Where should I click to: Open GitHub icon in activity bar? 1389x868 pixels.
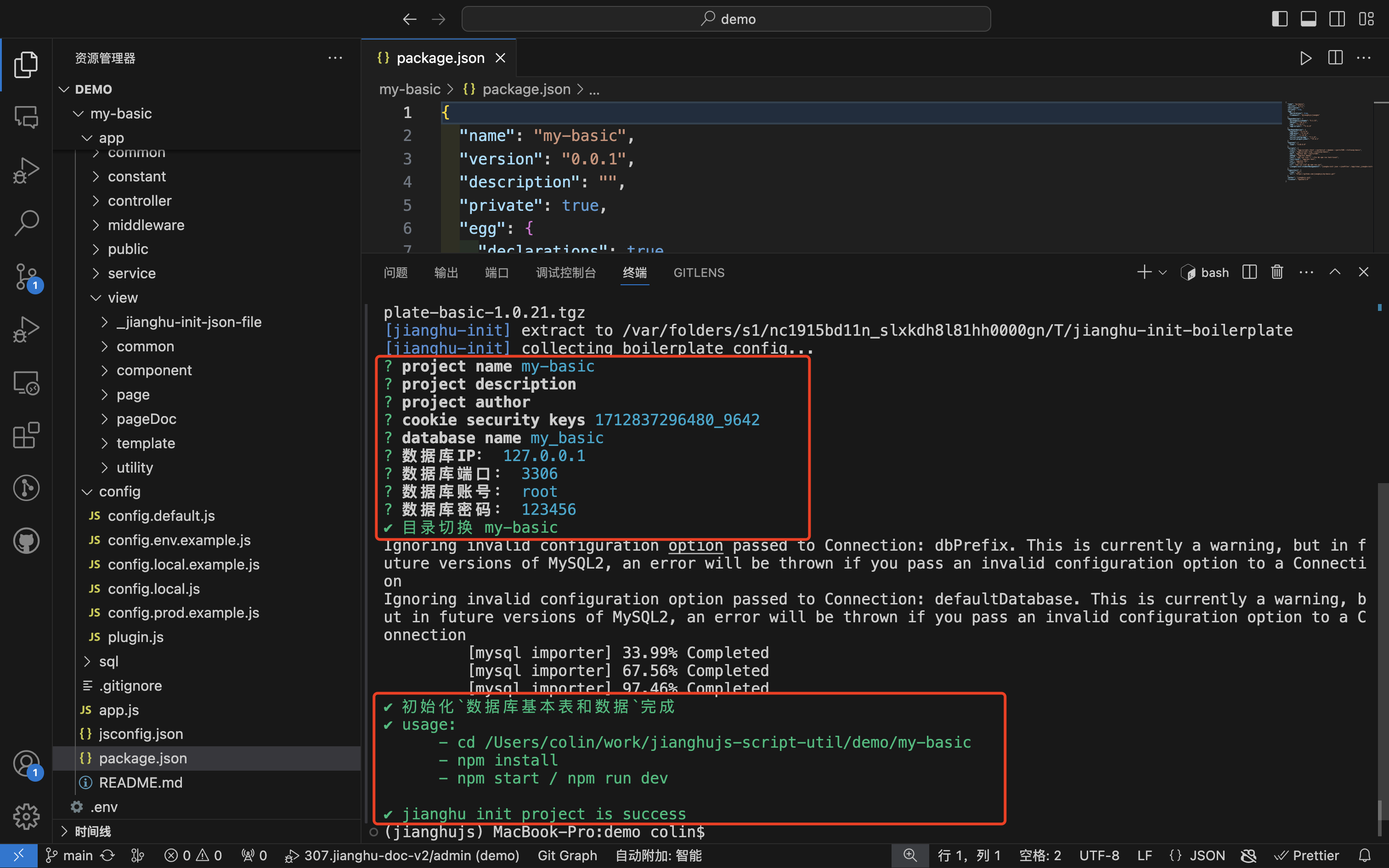[x=26, y=540]
